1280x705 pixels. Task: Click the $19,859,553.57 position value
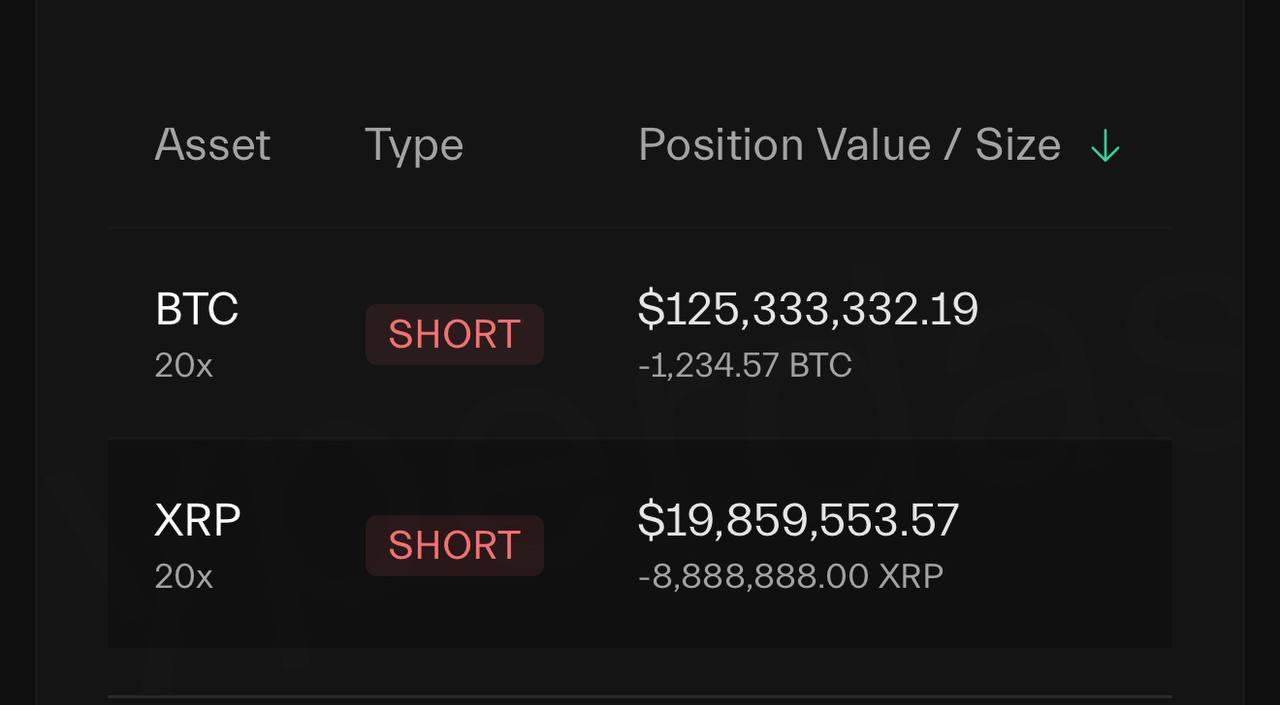[798, 521]
